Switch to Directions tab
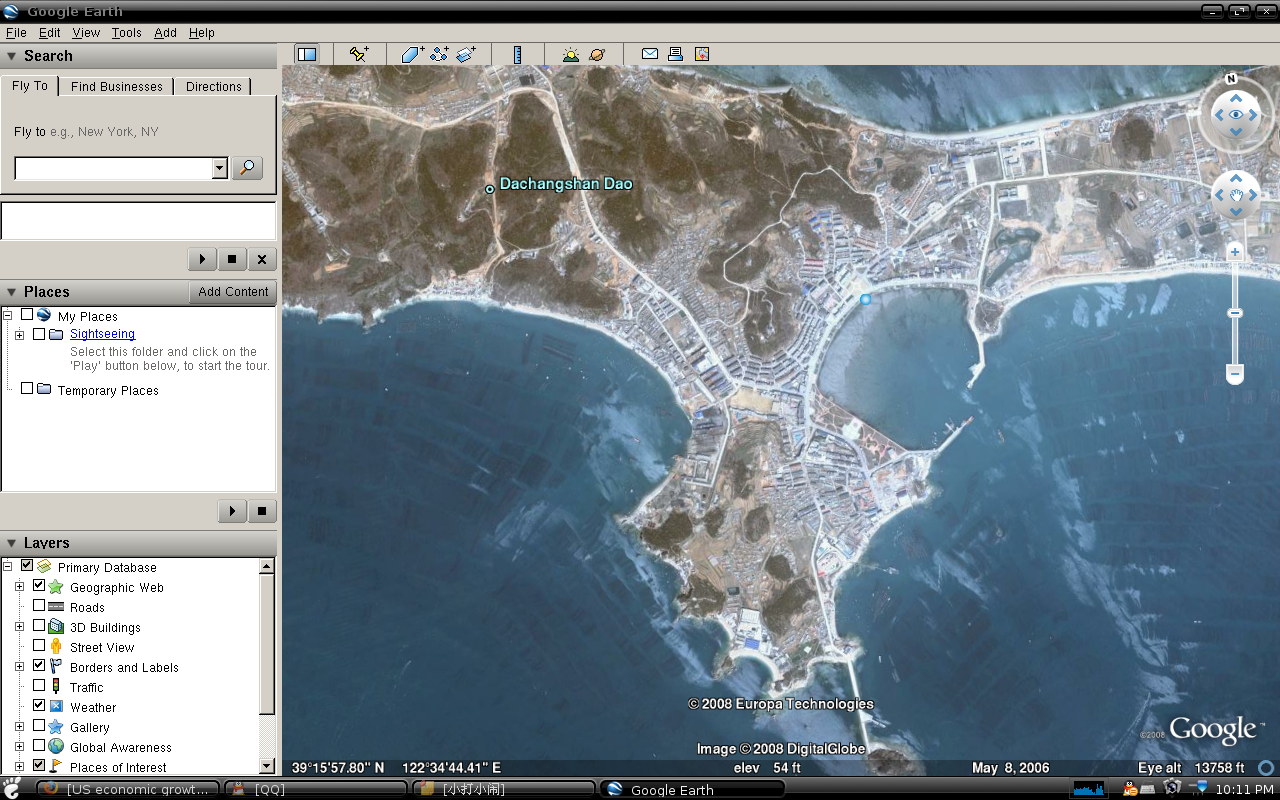The width and height of the screenshot is (1280, 800). [x=214, y=86]
